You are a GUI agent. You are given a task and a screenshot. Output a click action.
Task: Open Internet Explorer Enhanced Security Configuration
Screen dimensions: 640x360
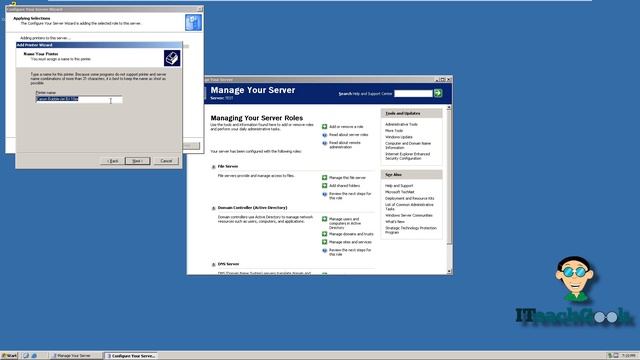[407, 156]
